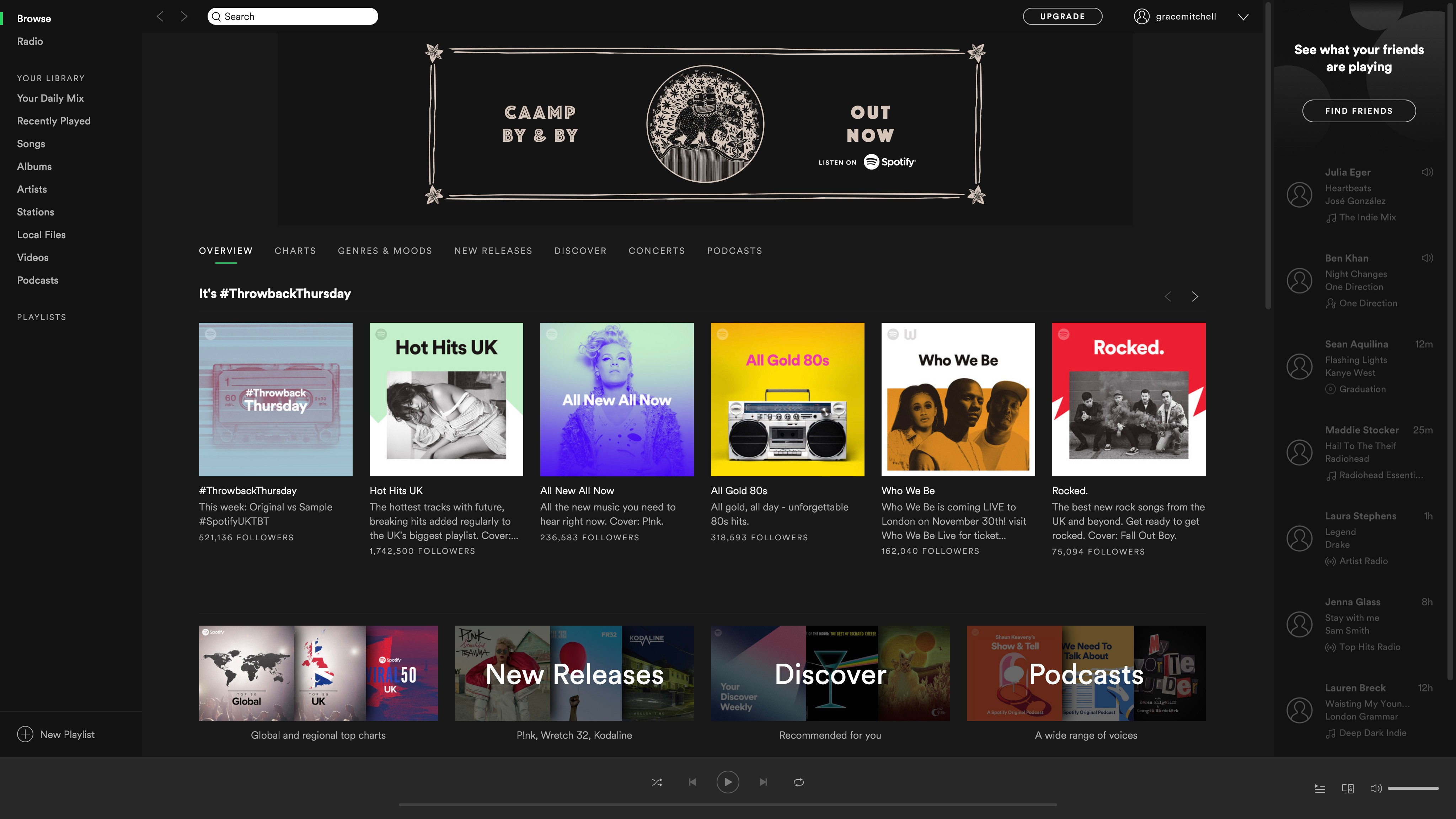Screen dimensions: 1456x819
Task: Click playlist note icon beside The Indie Mix
Action: 1331,218
